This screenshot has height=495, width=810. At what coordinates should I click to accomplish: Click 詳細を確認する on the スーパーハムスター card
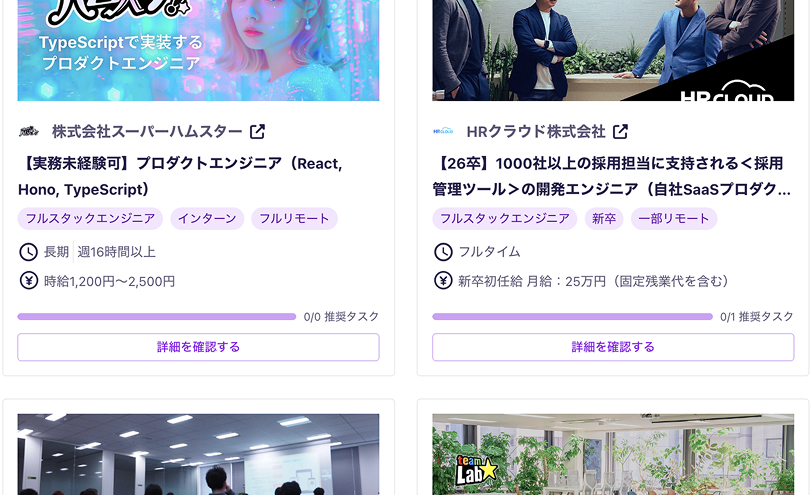[x=198, y=347]
